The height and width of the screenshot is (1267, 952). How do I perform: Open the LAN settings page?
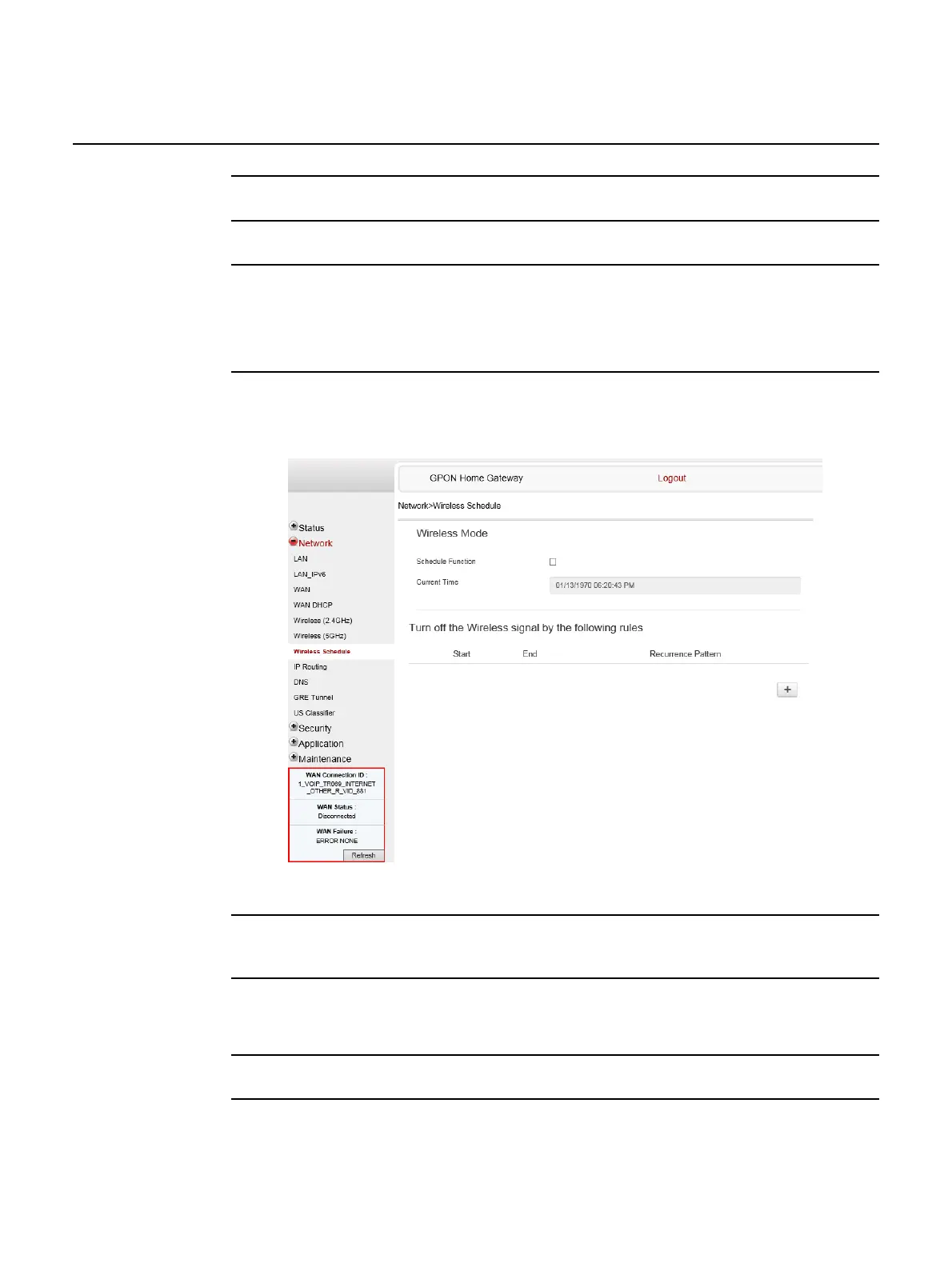(301, 558)
